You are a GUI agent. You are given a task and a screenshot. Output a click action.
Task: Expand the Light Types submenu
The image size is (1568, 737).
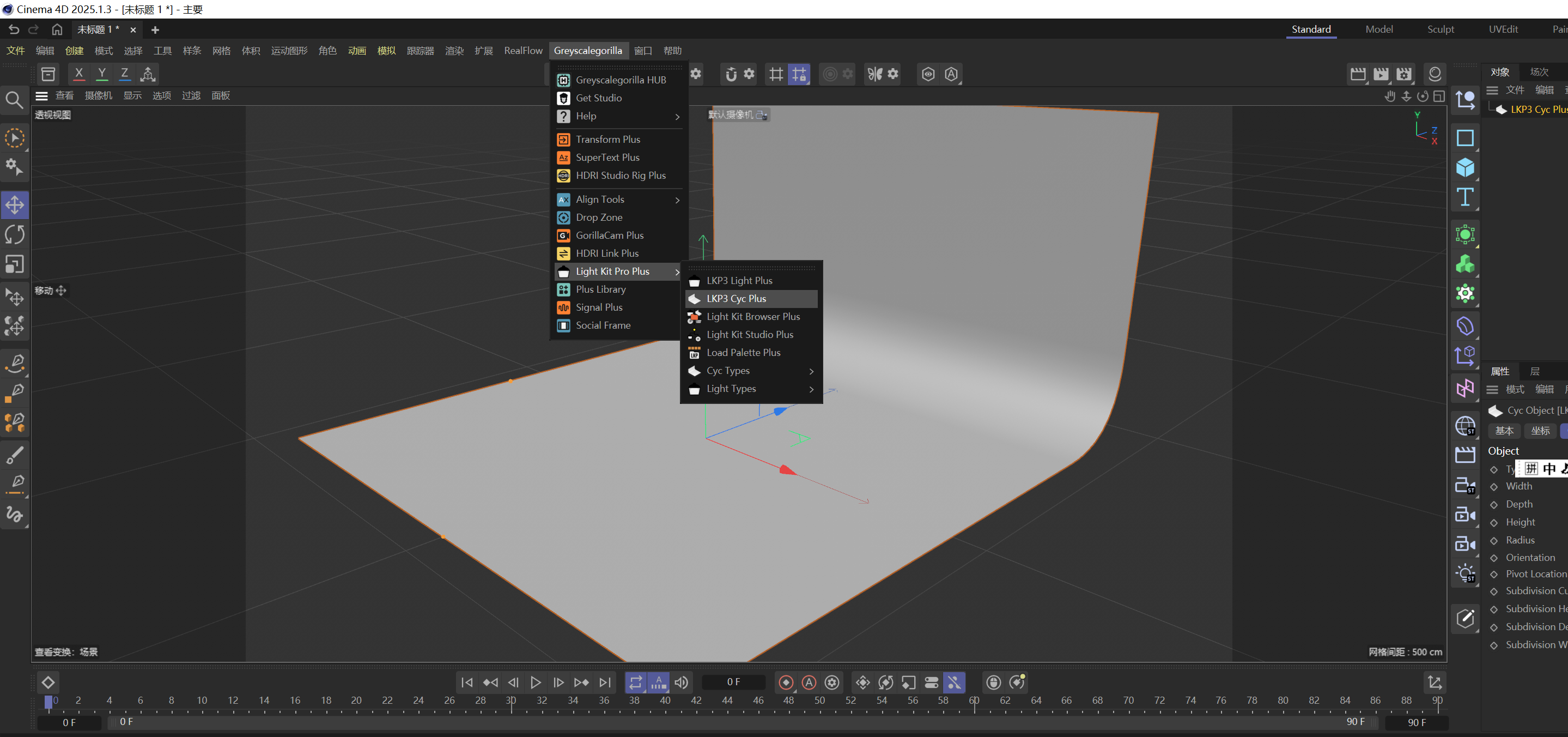[x=751, y=389]
